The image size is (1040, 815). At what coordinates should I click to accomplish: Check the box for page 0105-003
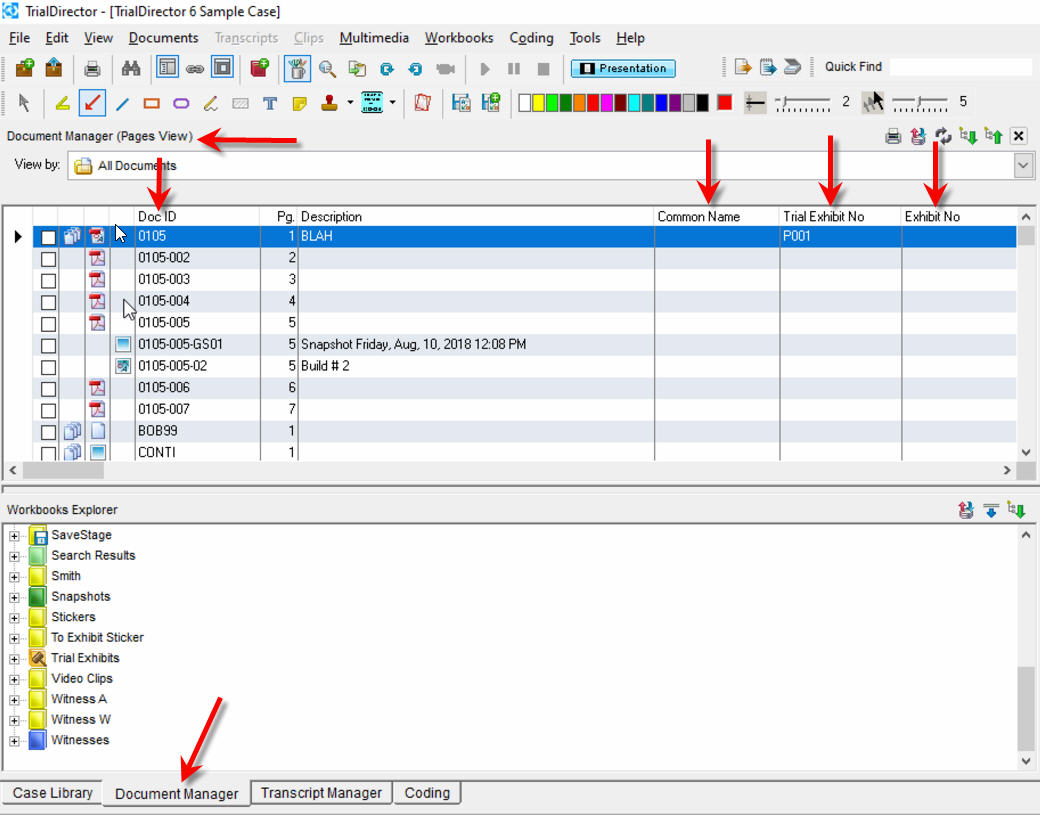tap(48, 281)
